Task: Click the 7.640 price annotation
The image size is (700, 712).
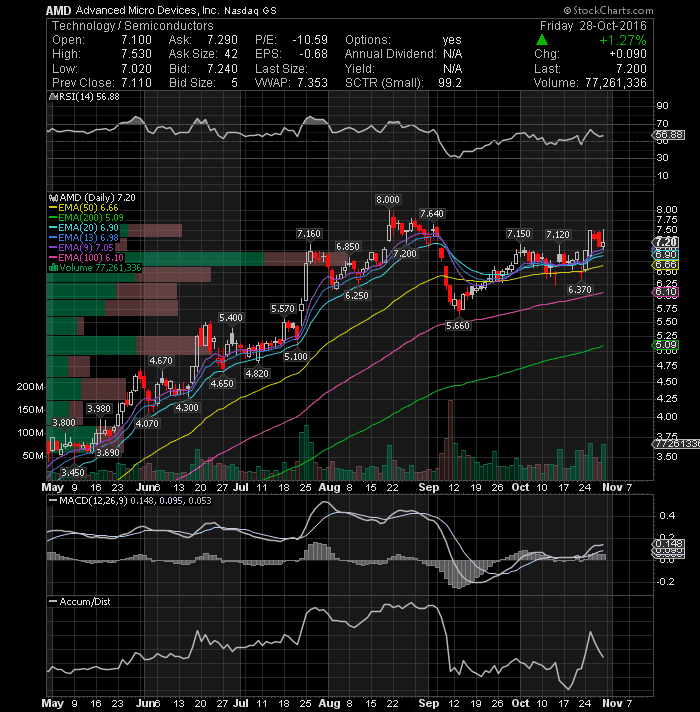Action: tap(432, 214)
